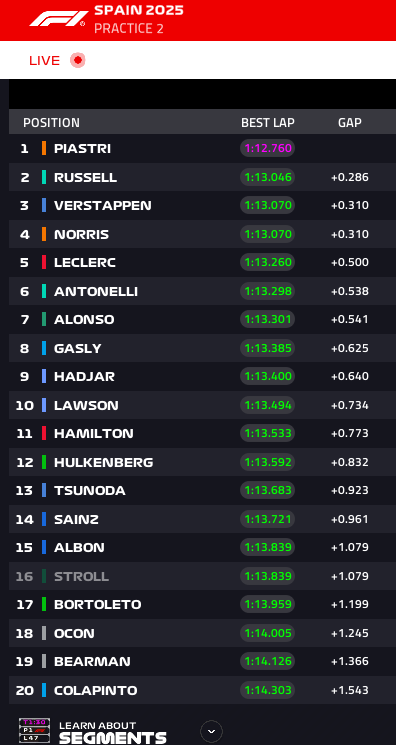The width and height of the screenshot is (396, 745).
Task: Expand the Learn About Segments chevron
Action: tap(212, 731)
